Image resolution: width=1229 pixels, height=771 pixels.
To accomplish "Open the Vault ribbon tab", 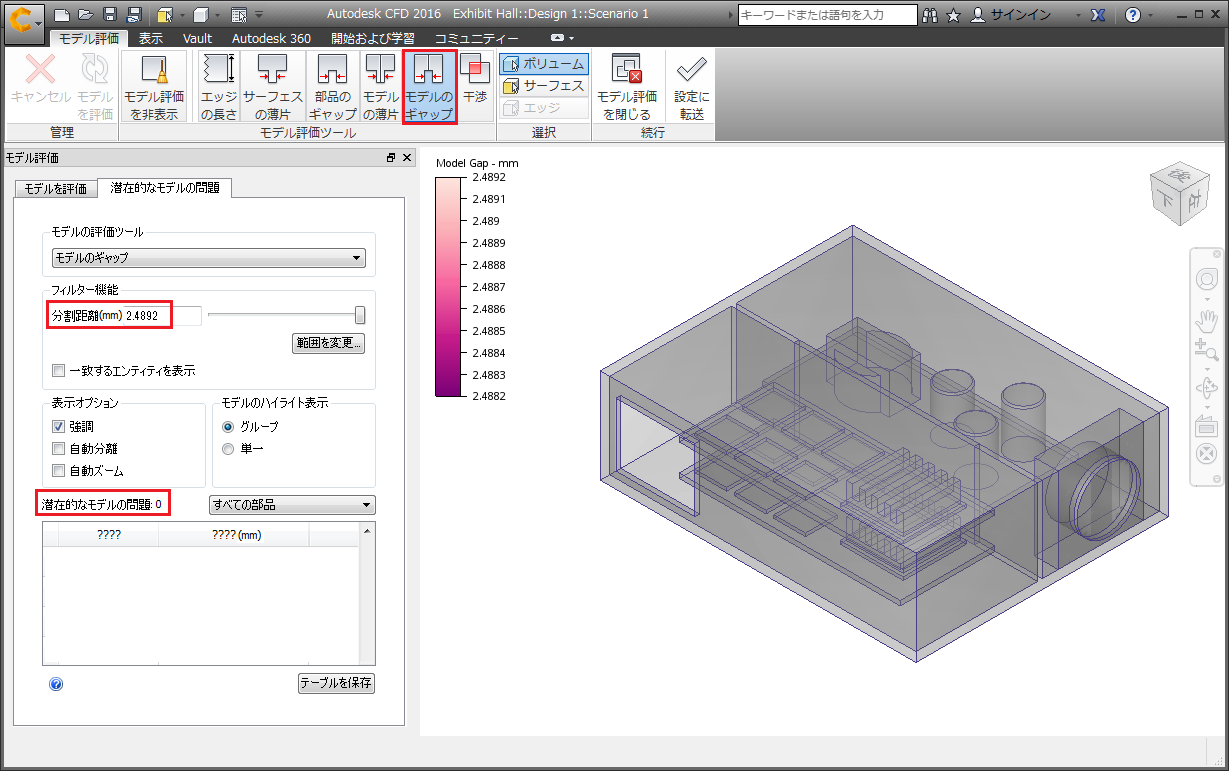I will pyautogui.click(x=197, y=38).
